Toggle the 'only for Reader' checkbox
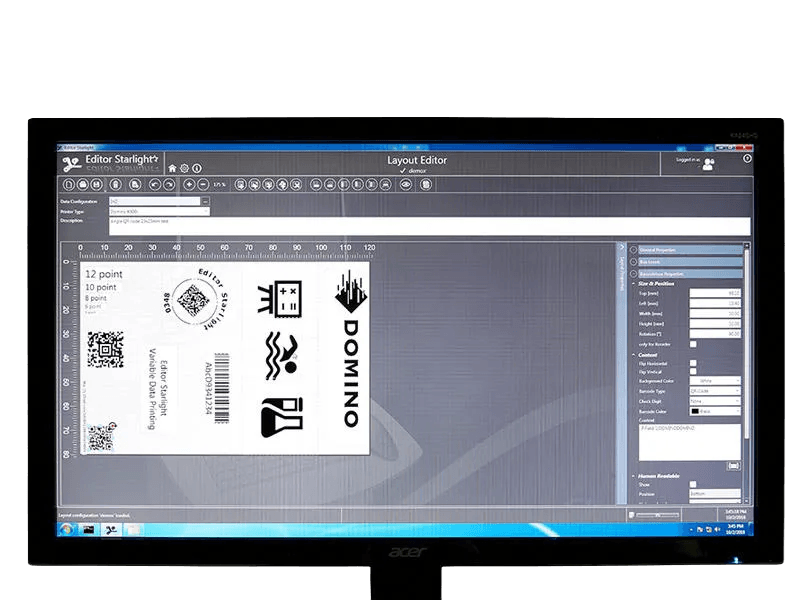 pos(693,344)
